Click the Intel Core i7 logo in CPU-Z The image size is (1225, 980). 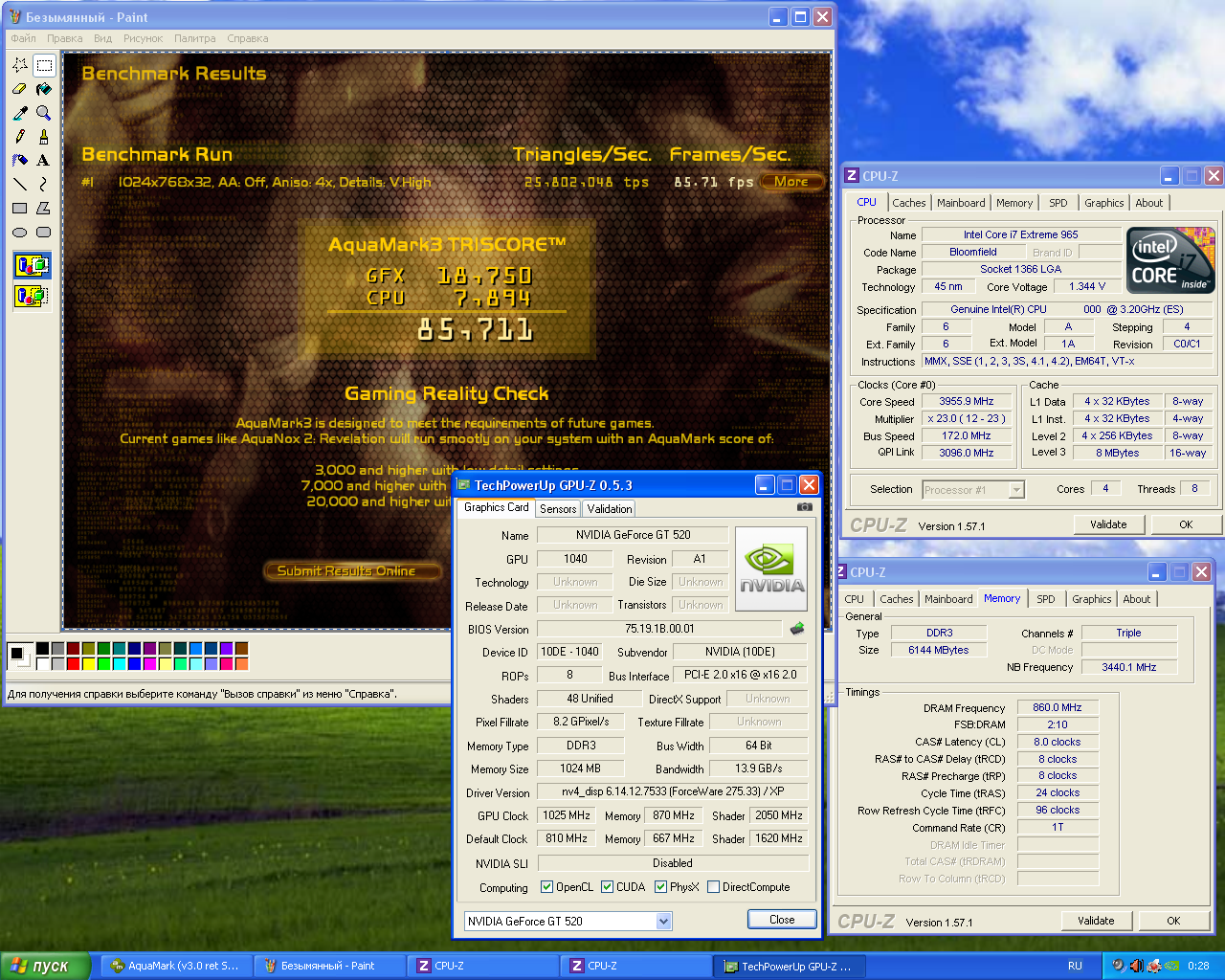click(1170, 259)
